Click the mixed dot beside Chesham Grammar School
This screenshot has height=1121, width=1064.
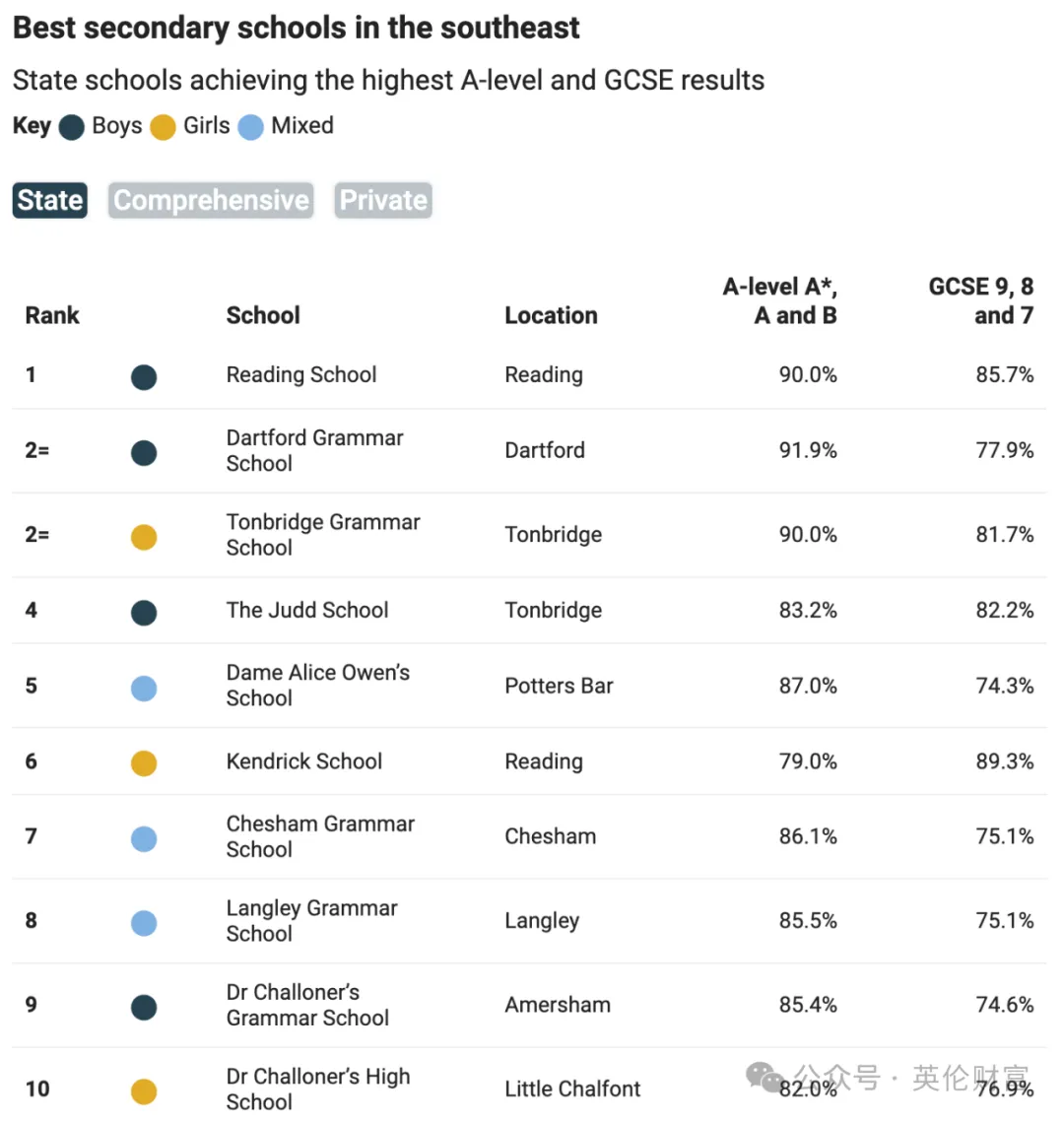(144, 838)
